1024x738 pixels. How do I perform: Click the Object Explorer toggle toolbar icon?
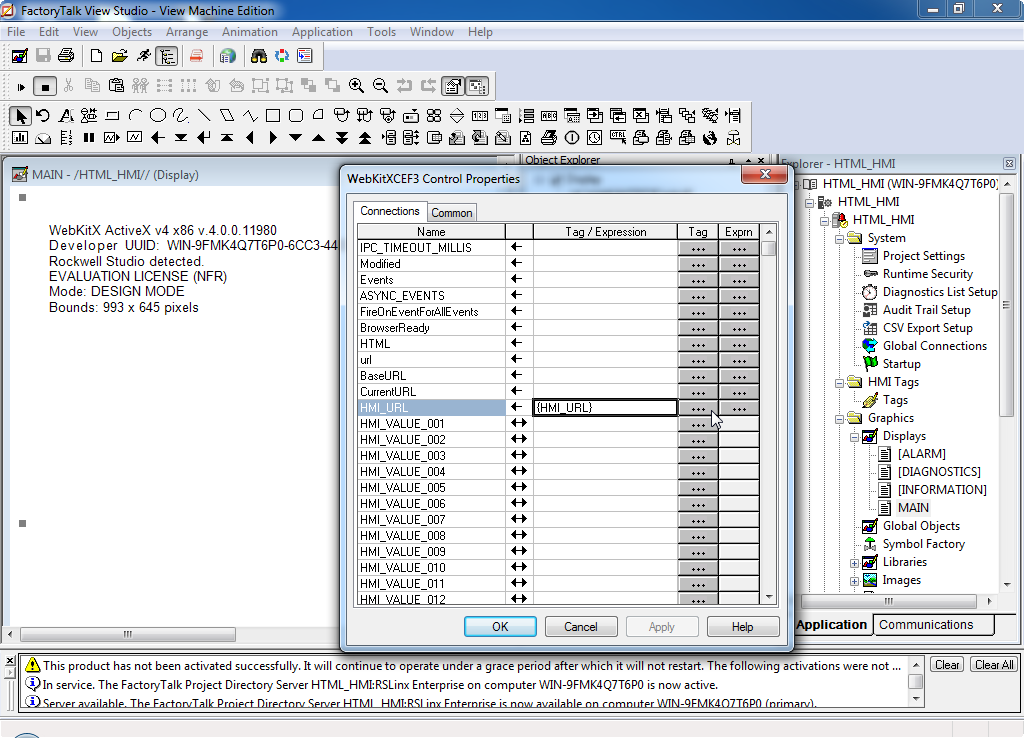click(x=477, y=86)
